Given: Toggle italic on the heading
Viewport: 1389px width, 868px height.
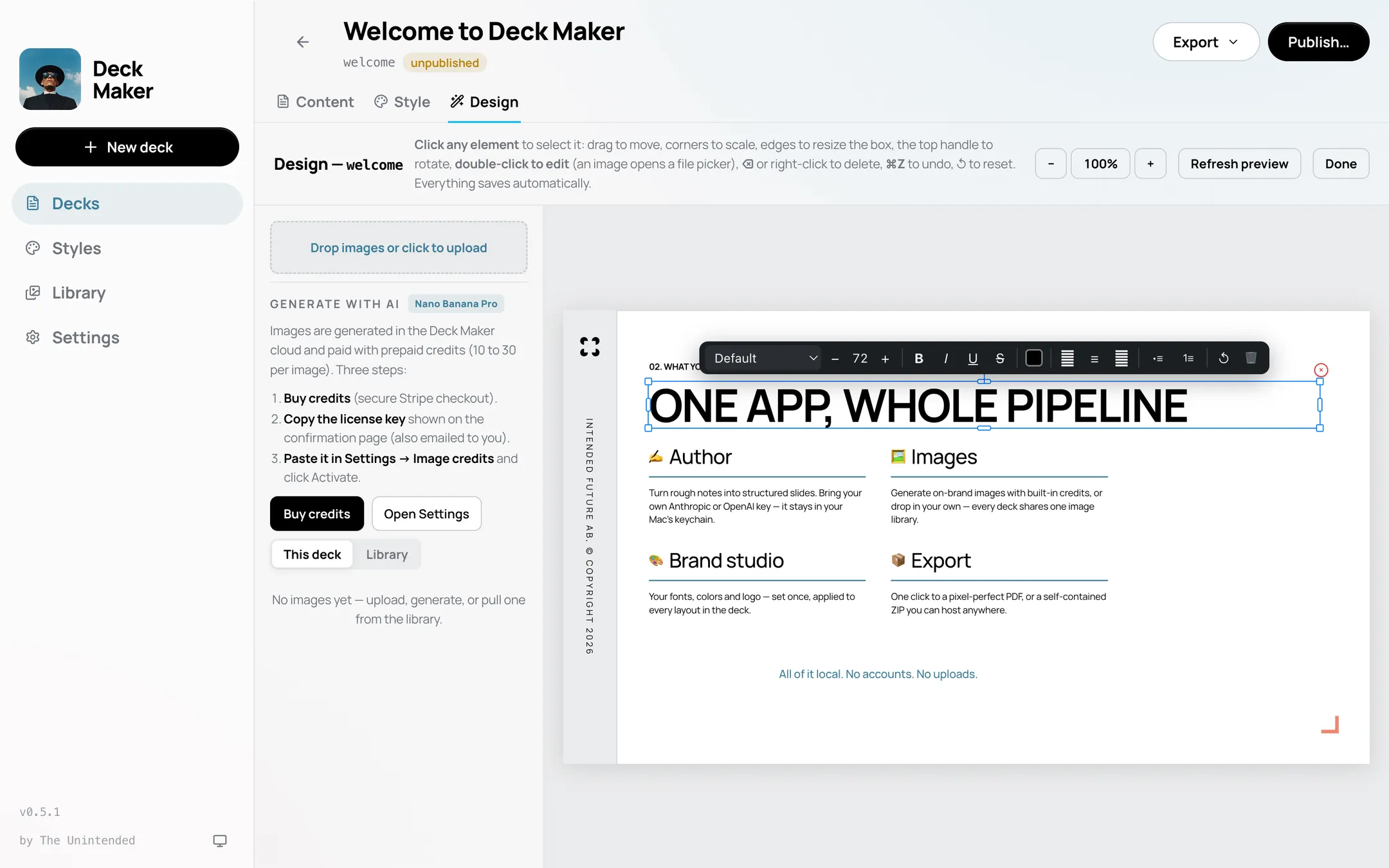Looking at the screenshot, I should 946,358.
